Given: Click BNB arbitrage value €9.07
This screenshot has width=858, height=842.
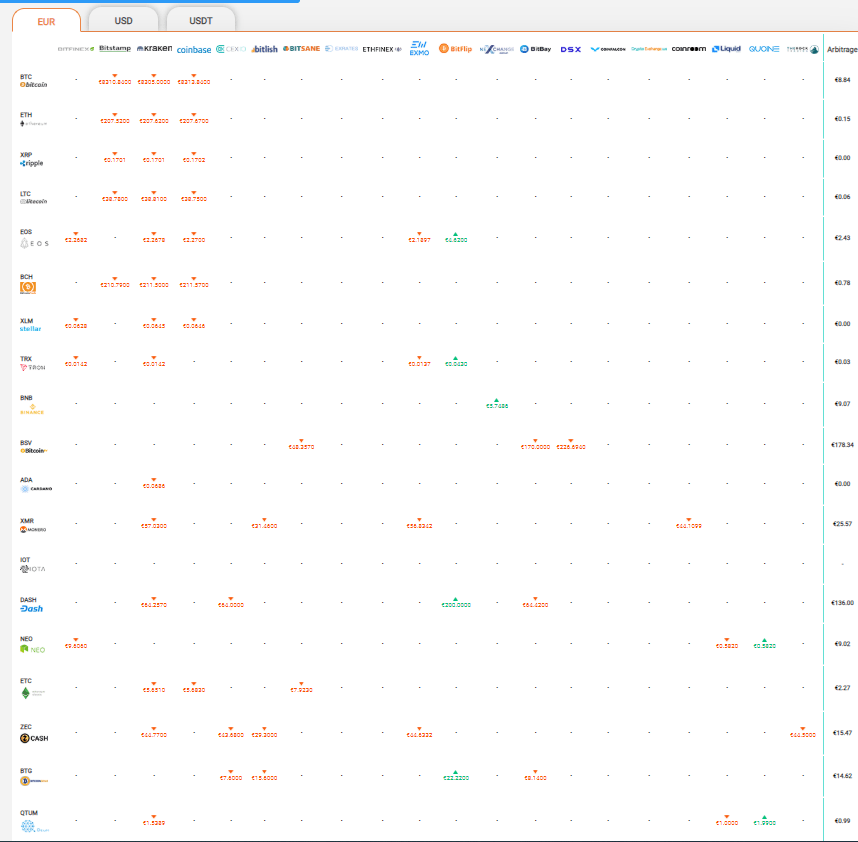Looking at the screenshot, I should tap(842, 404).
